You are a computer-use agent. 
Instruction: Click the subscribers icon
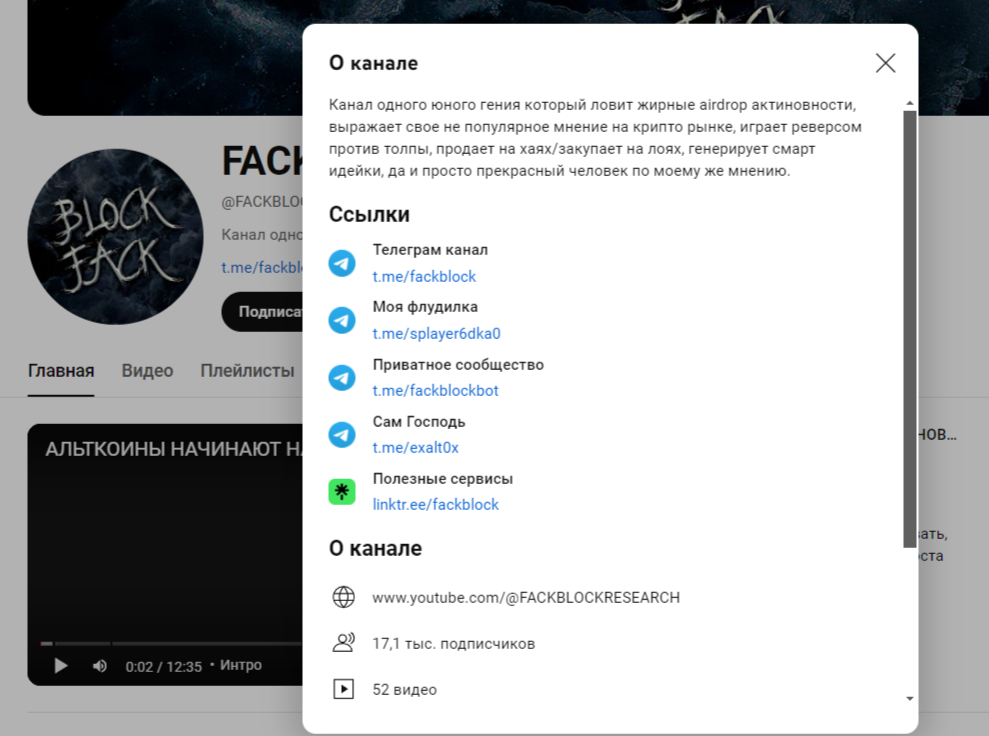(x=343, y=643)
